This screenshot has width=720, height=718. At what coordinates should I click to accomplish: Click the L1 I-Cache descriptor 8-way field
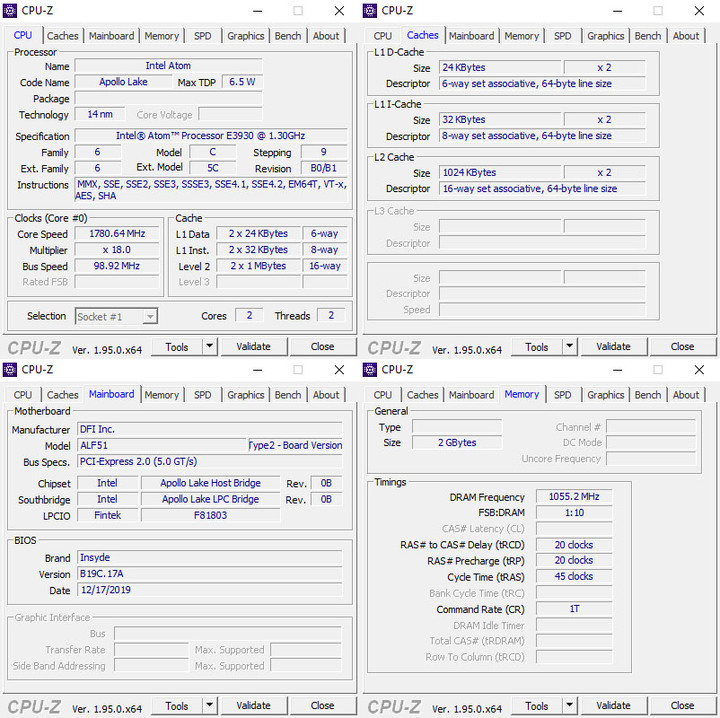[x=542, y=136]
